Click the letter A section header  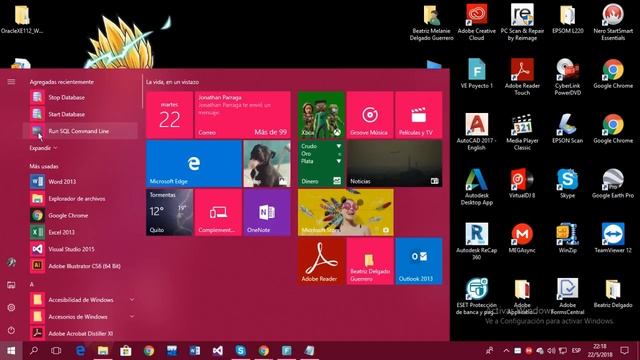(31, 284)
